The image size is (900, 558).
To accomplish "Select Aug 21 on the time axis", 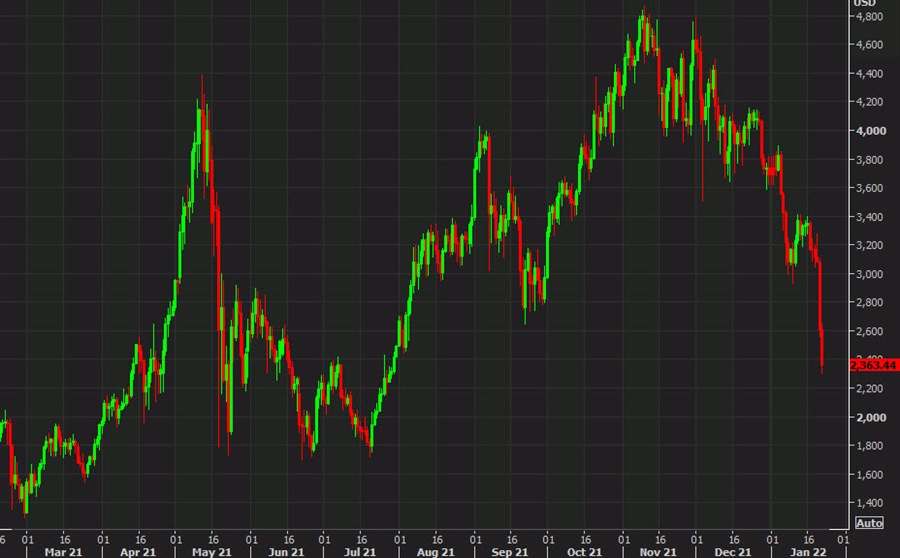I will pyautogui.click(x=436, y=549).
